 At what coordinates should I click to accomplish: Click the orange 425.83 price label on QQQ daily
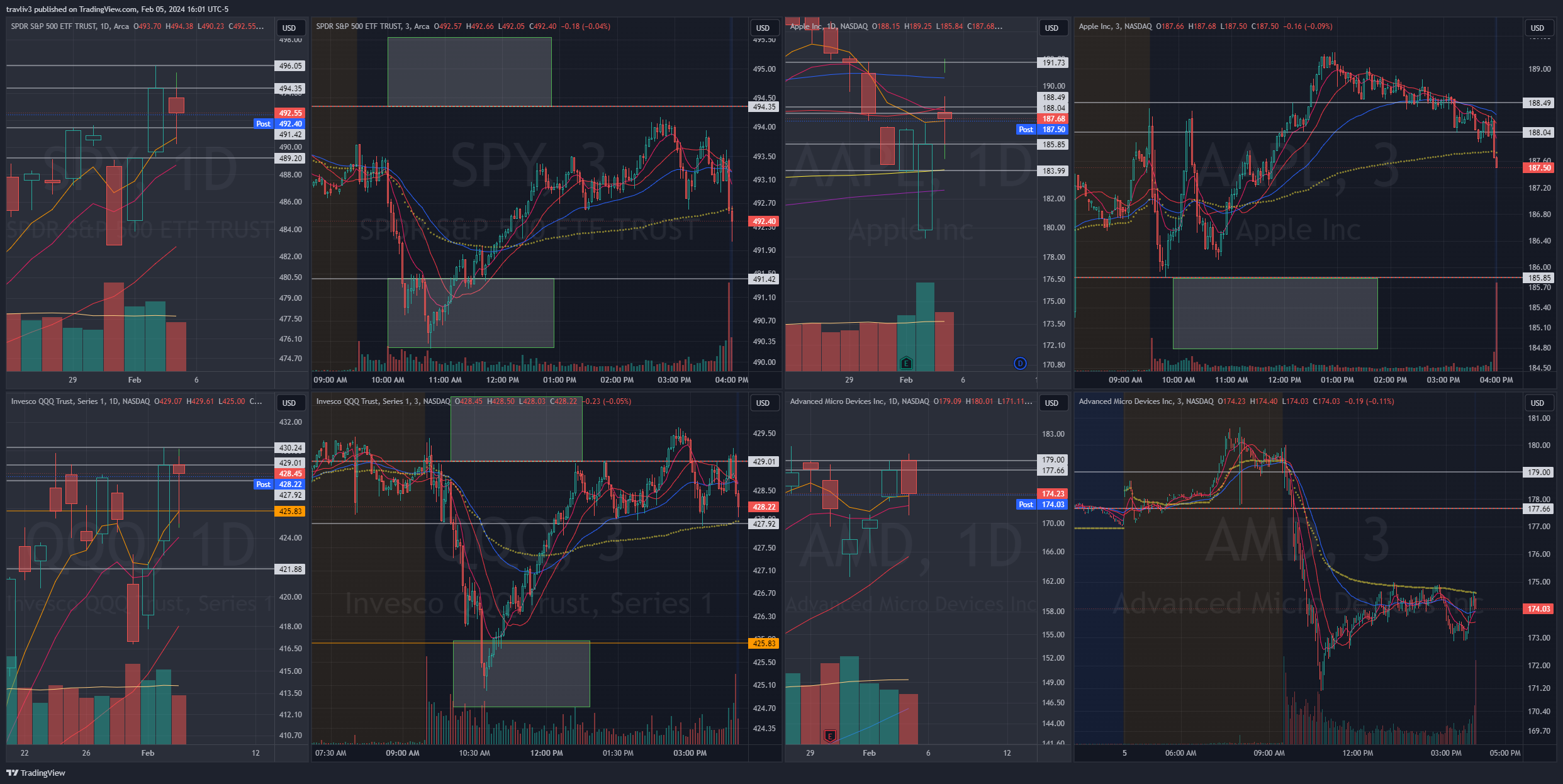[x=290, y=512]
